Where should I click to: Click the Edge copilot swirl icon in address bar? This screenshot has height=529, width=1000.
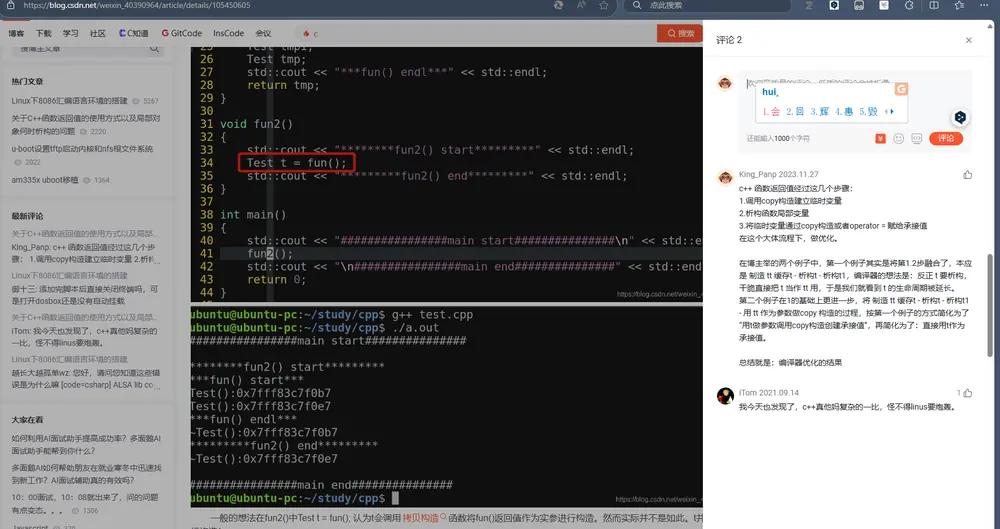coord(559,5)
